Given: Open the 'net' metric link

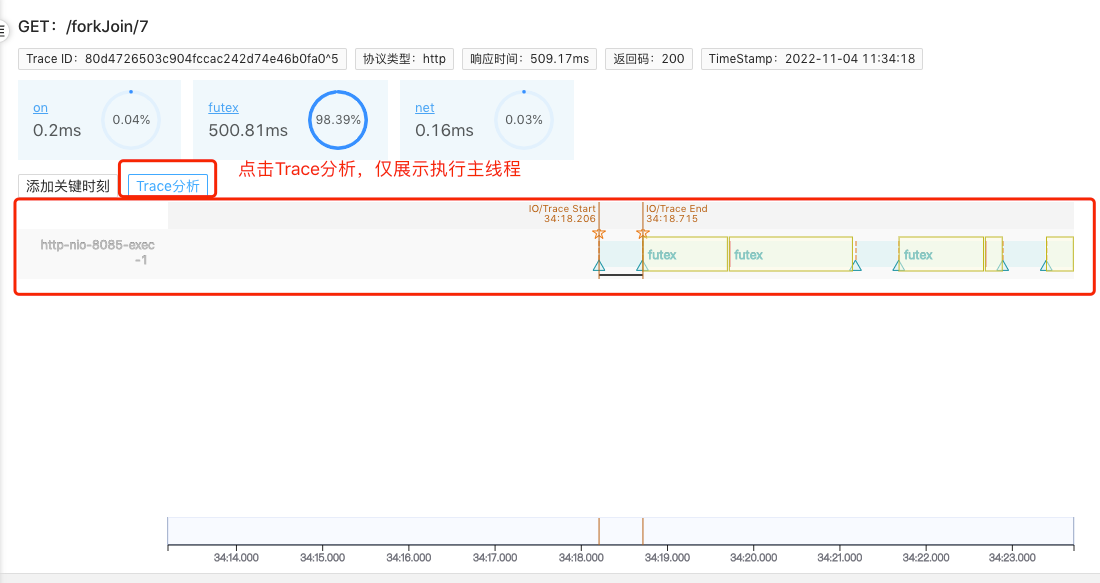Looking at the screenshot, I should click(424, 107).
